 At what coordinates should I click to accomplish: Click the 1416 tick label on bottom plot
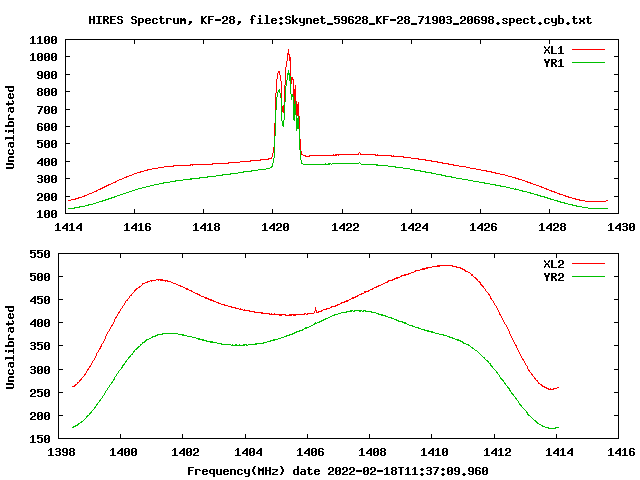point(621,452)
